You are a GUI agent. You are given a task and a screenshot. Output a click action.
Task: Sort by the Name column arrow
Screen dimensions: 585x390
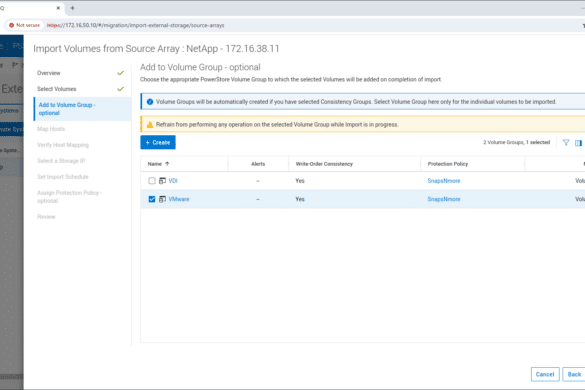point(167,164)
